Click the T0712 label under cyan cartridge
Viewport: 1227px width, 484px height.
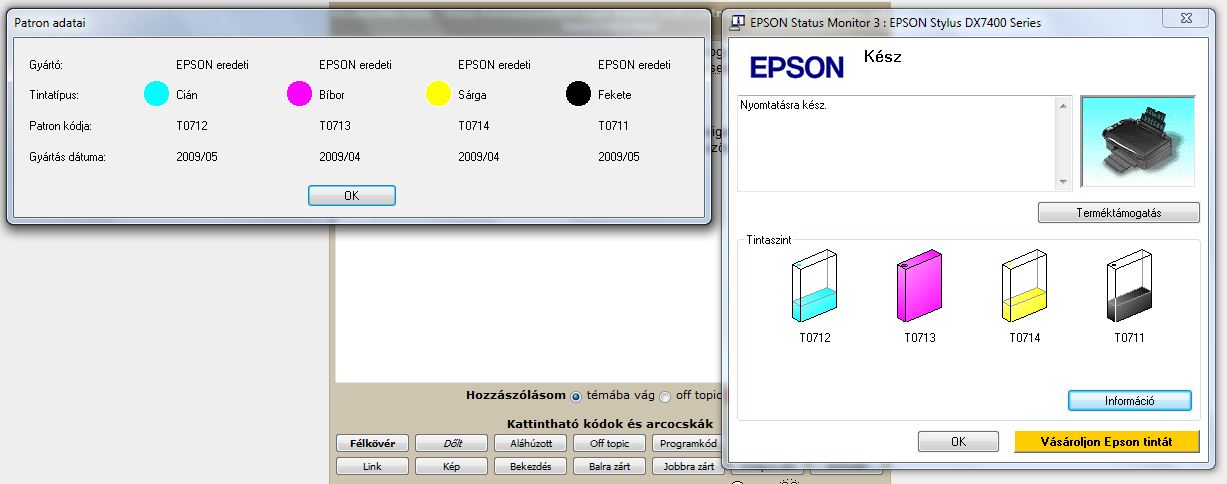(814, 338)
